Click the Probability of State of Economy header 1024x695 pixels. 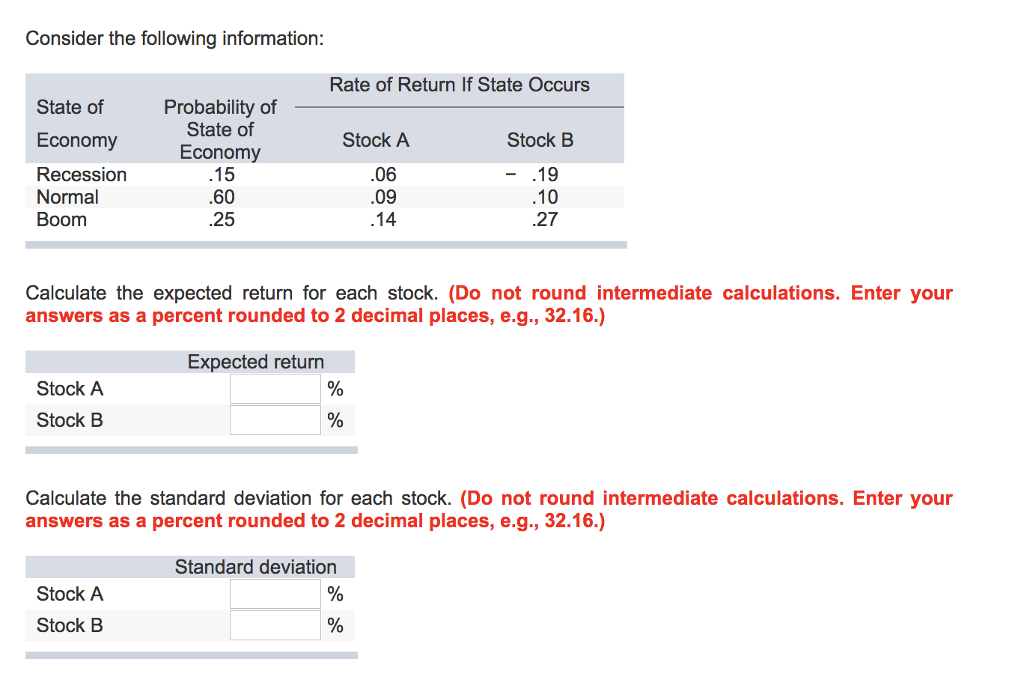[x=220, y=129]
